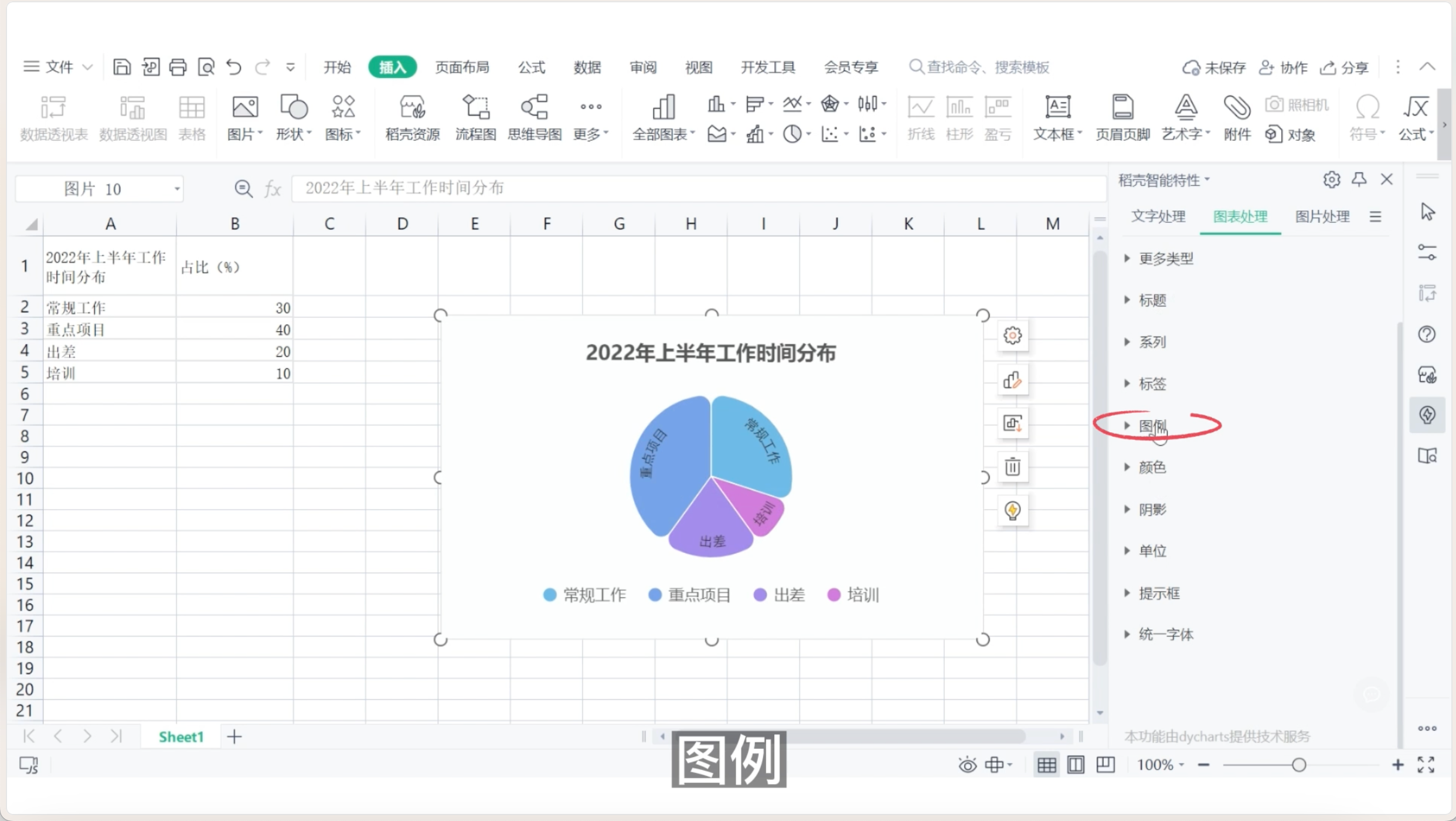
Task: Redo the last action
Action: (x=262, y=67)
